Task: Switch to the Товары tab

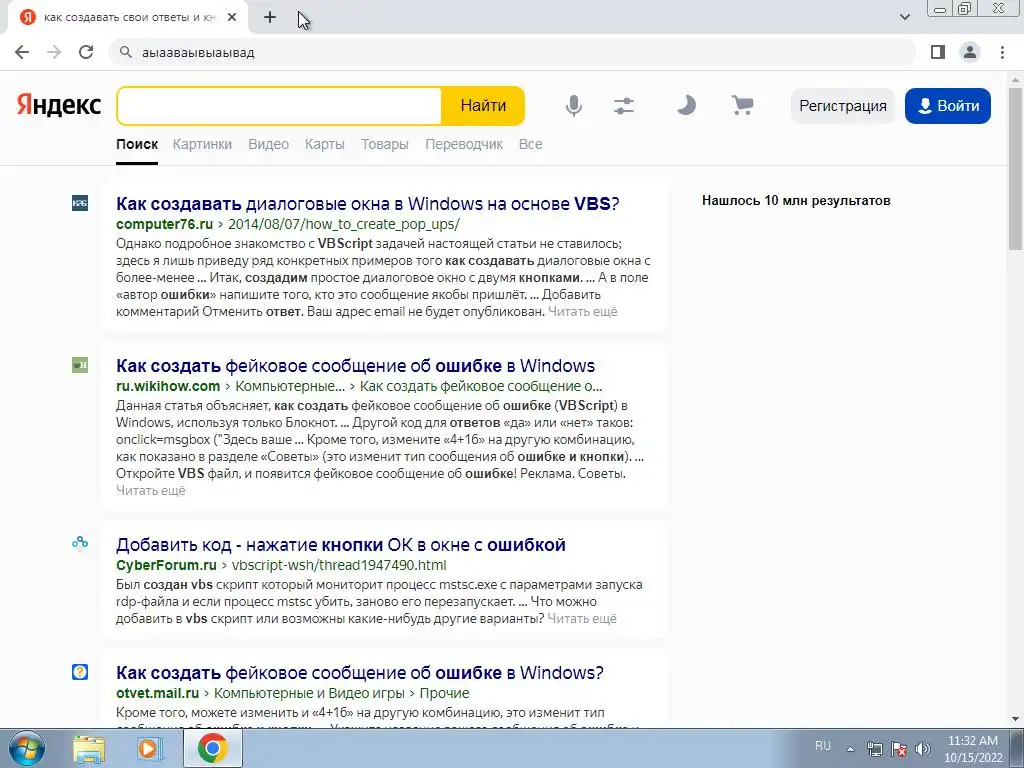Action: (385, 144)
